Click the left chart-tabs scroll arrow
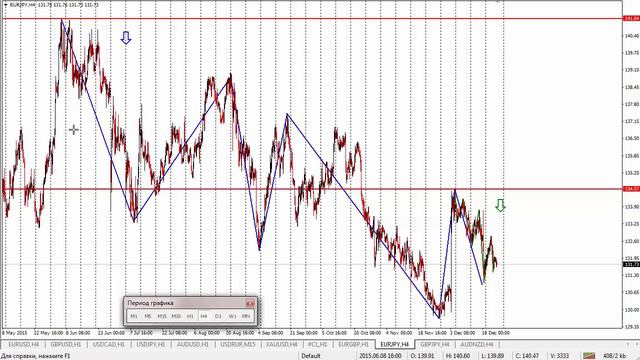Image resolution: width=640 pixels, height=360 pixels. click(628, 344)
